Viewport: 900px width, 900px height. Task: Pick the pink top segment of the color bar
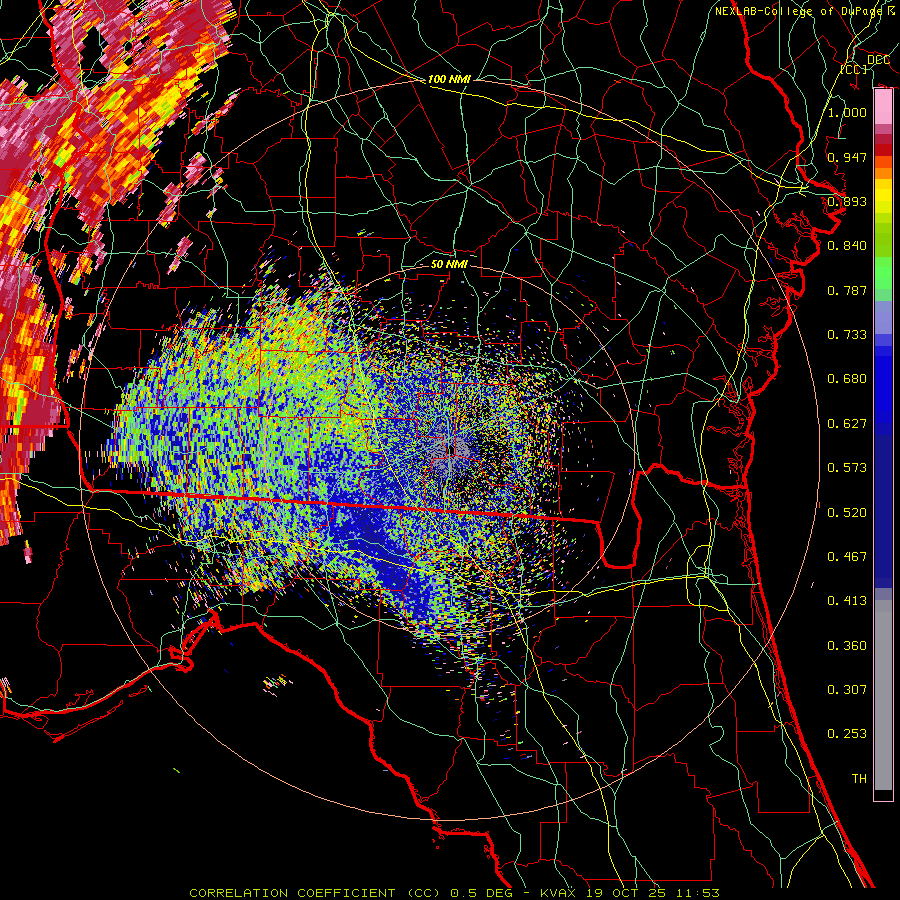(883, 107)
